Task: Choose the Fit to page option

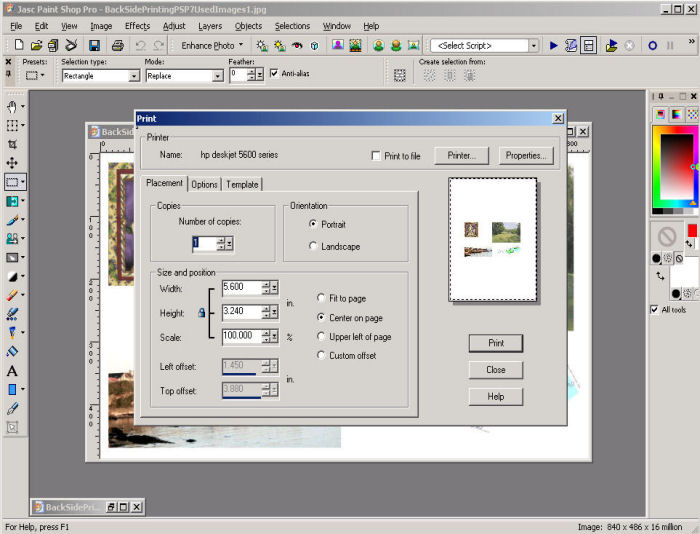Action: pos(321,298)
